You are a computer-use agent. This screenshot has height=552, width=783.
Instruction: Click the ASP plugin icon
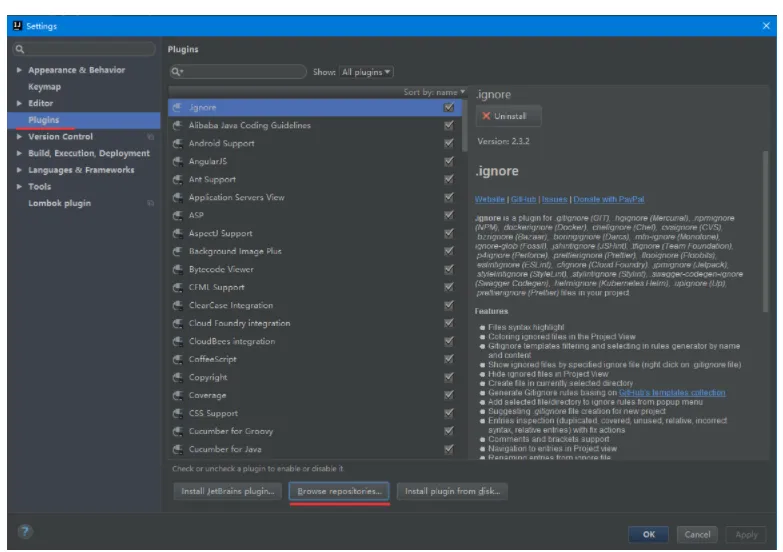pyautogui.click(x=177, y=215)
